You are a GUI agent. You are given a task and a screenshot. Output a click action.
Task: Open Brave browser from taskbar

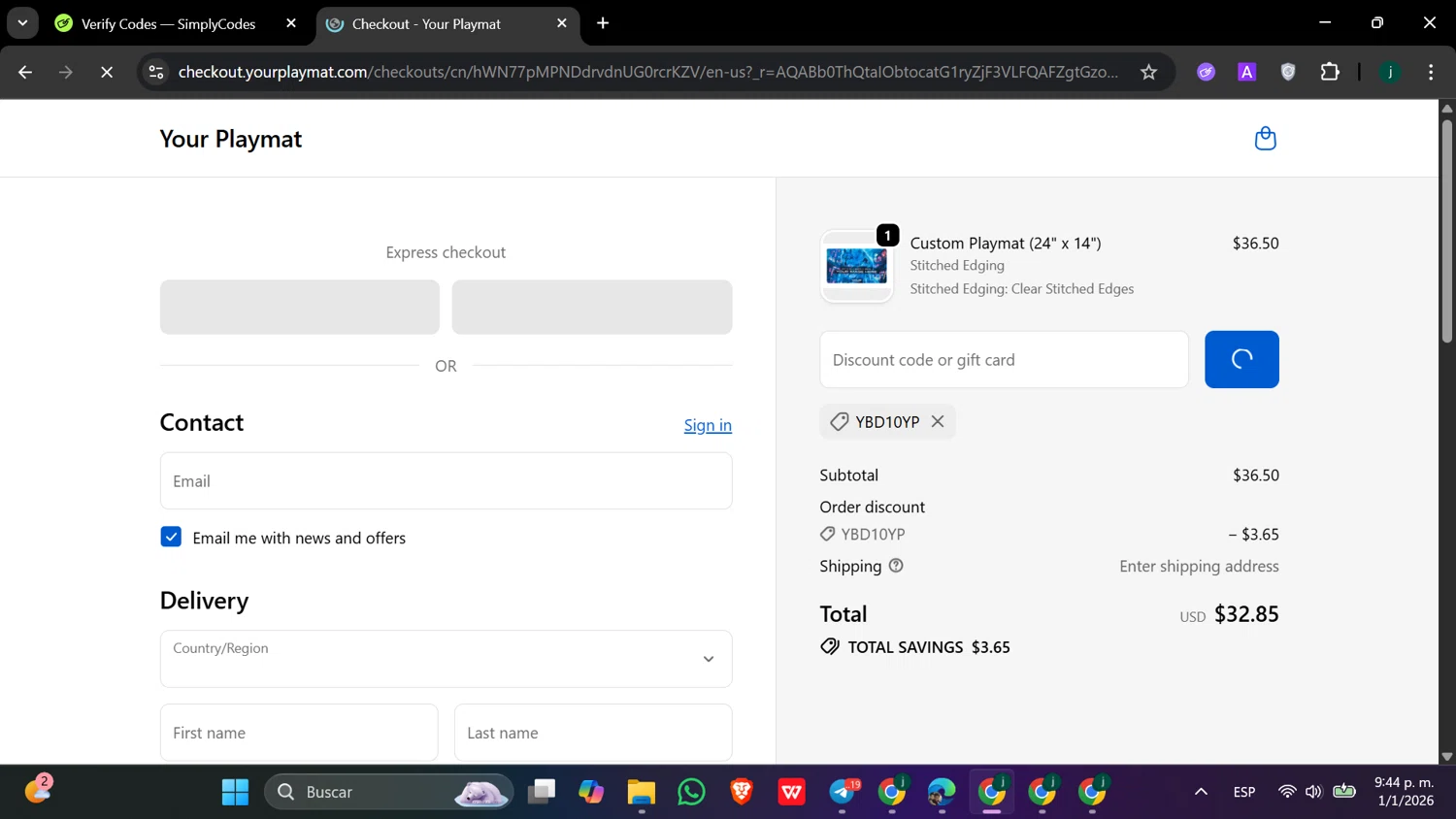[x=742, y=792]
